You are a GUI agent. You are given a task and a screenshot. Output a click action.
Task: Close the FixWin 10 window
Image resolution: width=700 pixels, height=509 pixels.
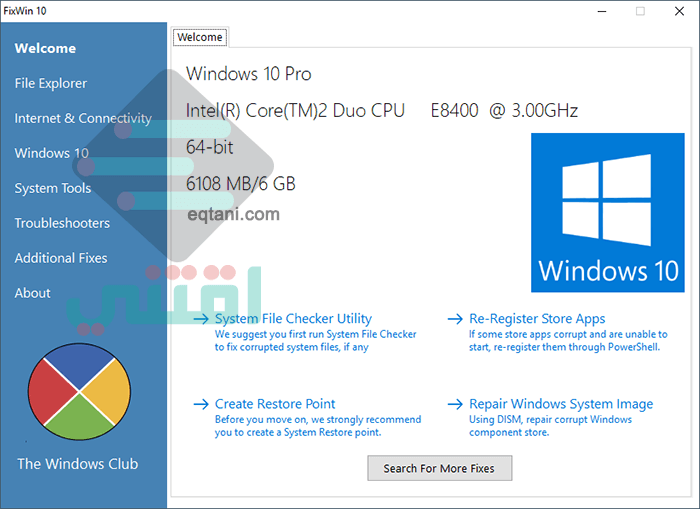[679, 11]
